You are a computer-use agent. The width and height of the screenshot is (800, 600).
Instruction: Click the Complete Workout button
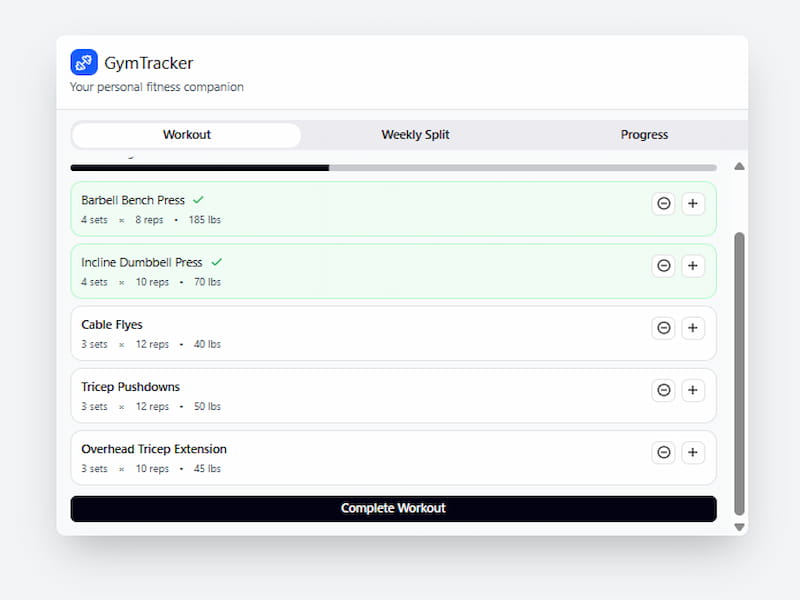393,508
